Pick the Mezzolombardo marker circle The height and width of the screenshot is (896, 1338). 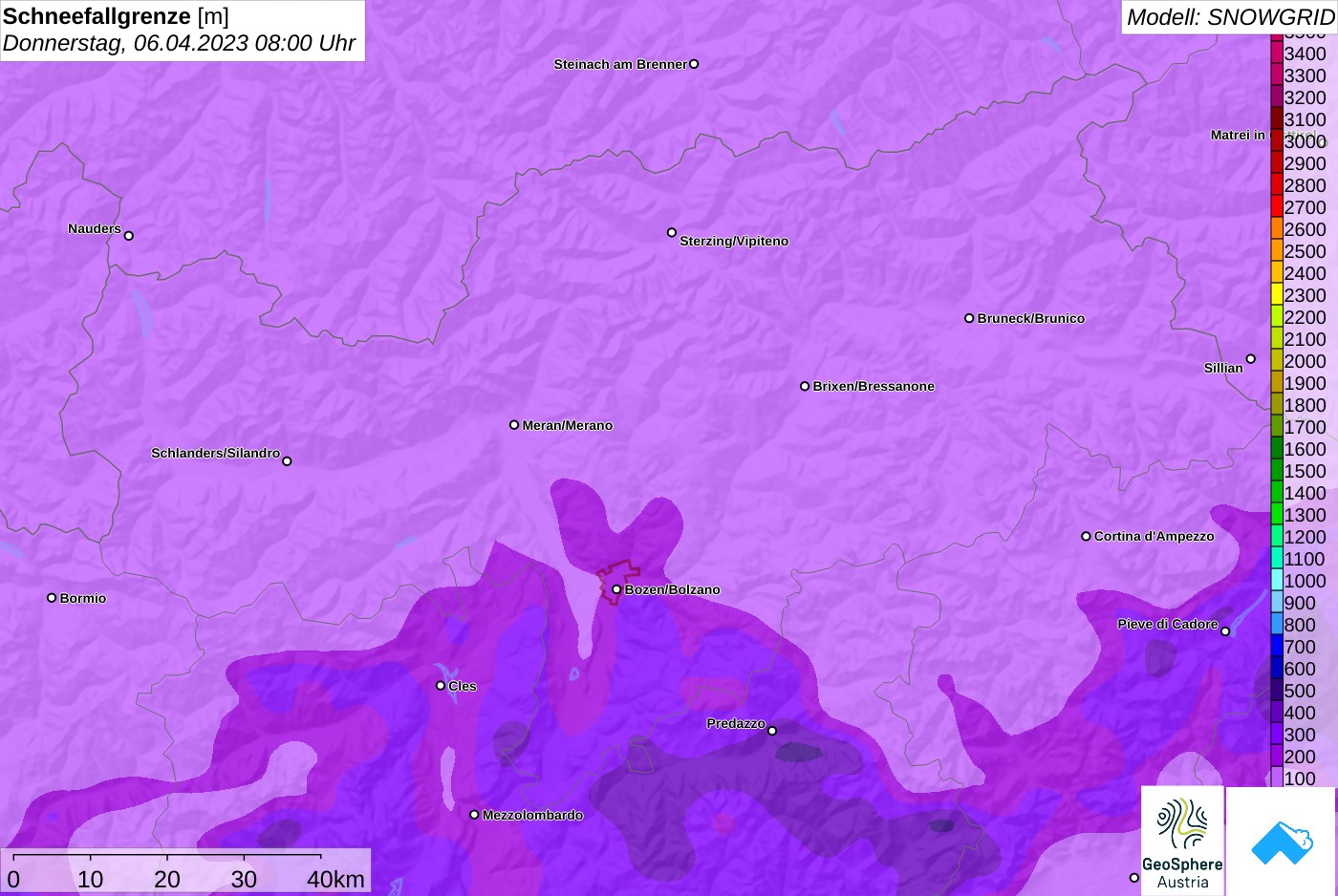tap(474, 815)
